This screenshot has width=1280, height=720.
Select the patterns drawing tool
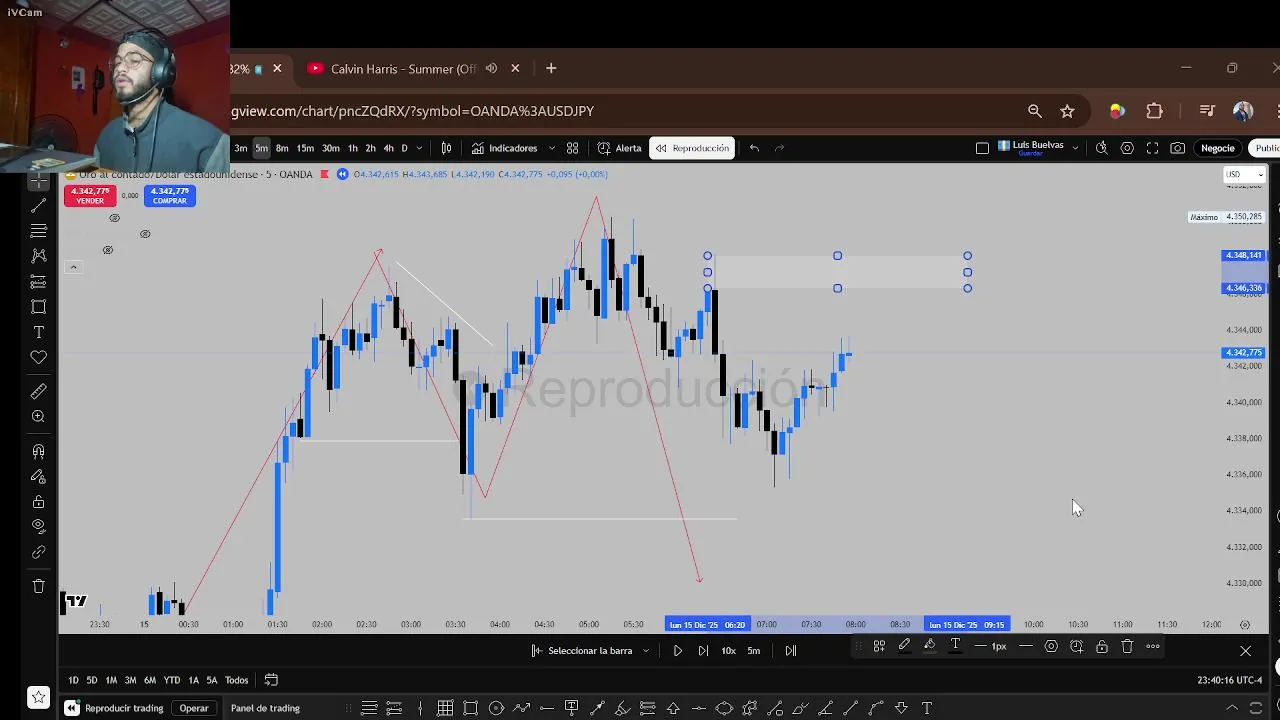click(x=38, y=256)
